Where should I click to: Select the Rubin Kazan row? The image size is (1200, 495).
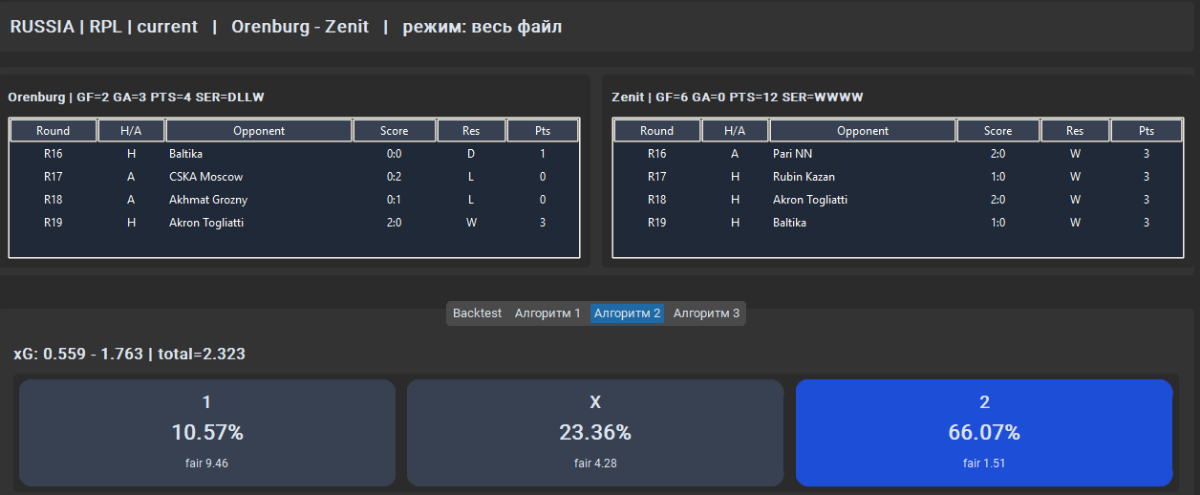(x=897, y=177)
